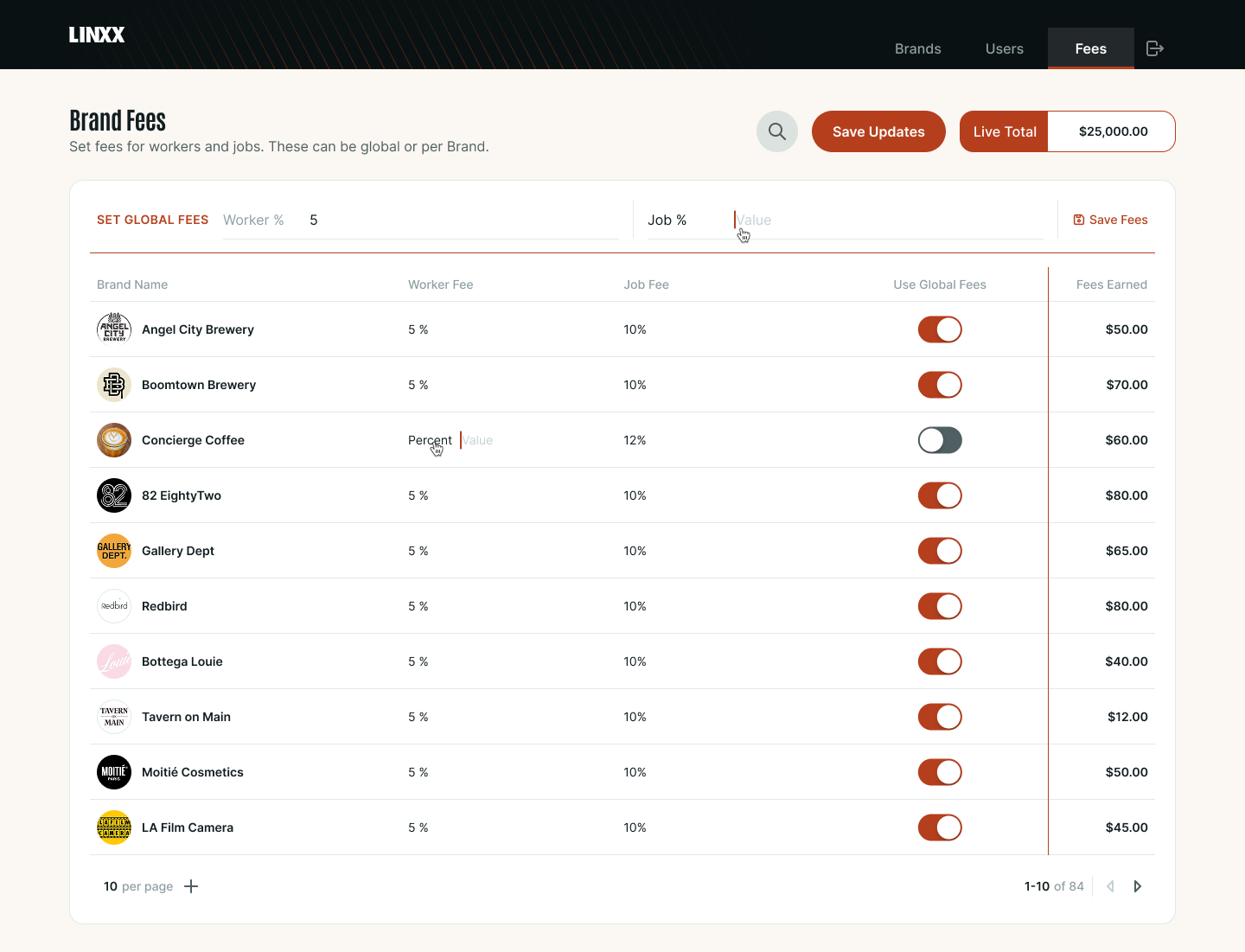
Task: Switch to the Brands tab
Action: [x=917, y=48]
